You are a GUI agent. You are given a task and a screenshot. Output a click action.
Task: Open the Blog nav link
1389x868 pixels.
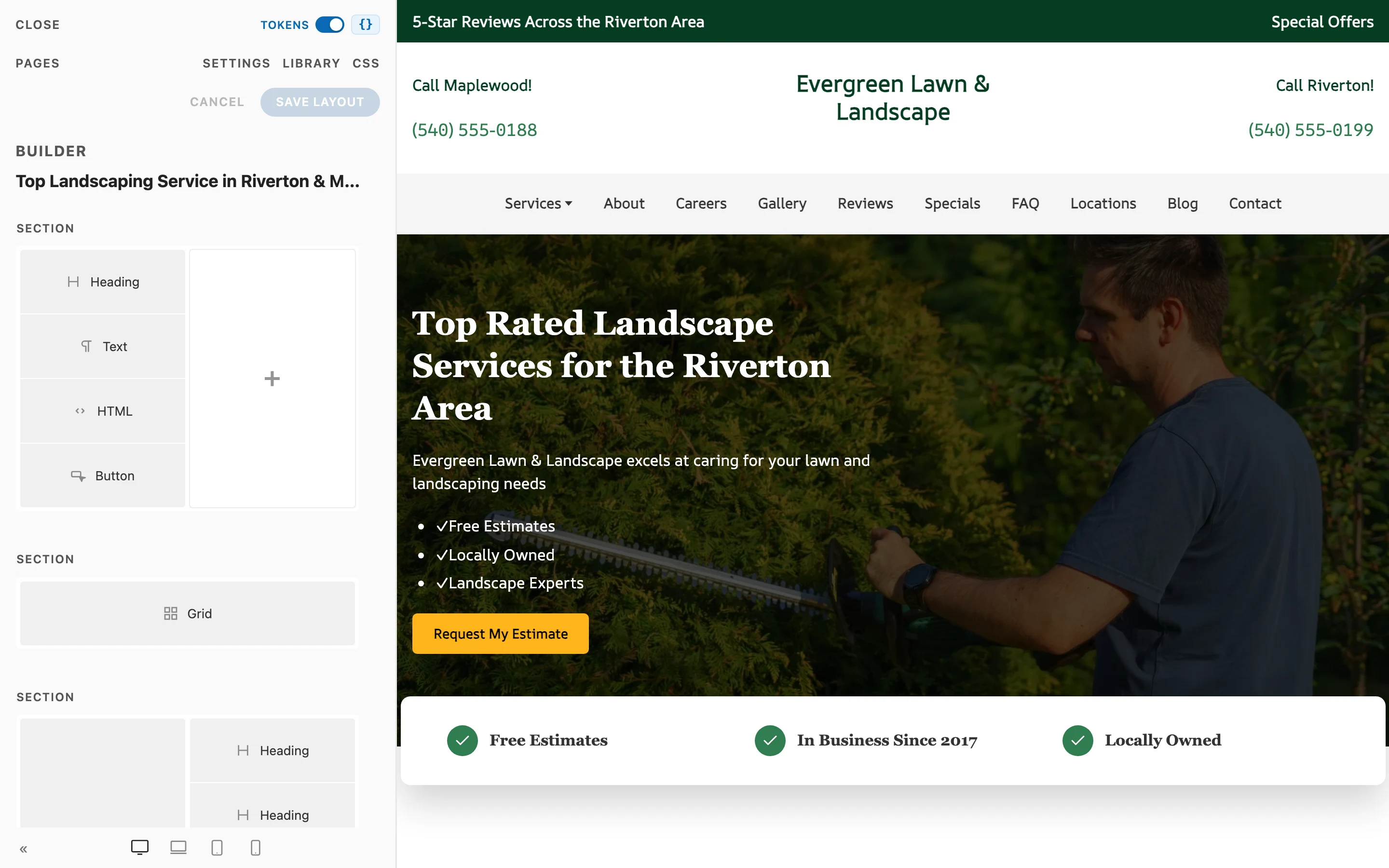pos(1183,204)
